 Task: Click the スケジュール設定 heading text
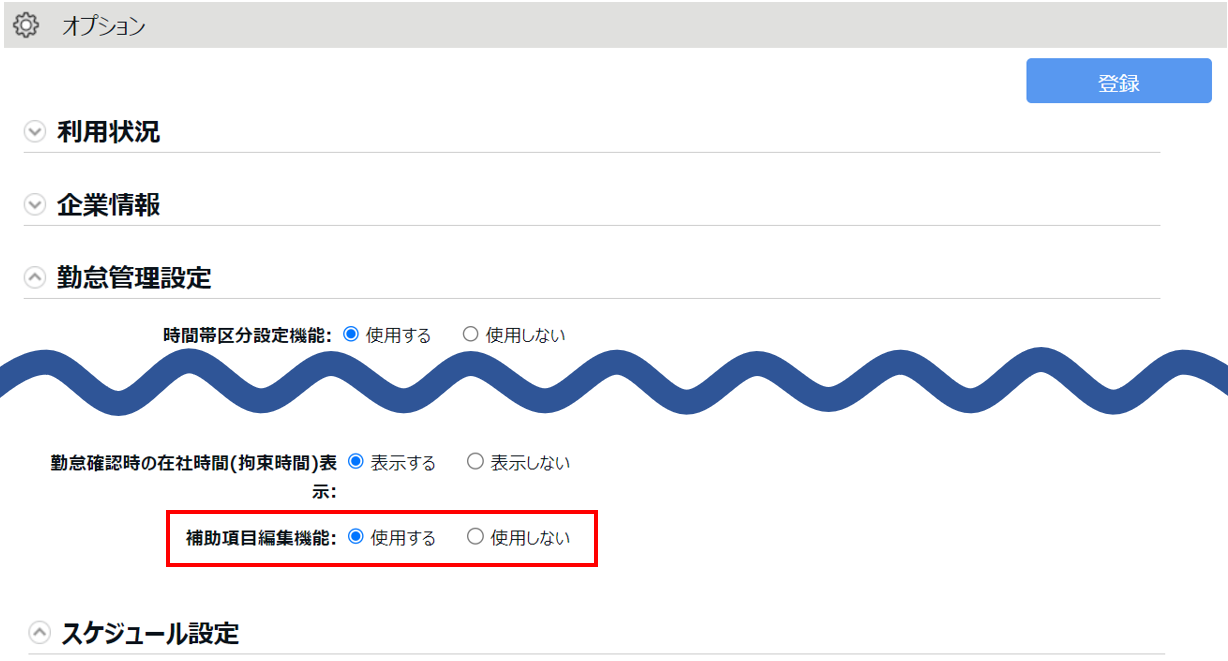click(150, 633)
